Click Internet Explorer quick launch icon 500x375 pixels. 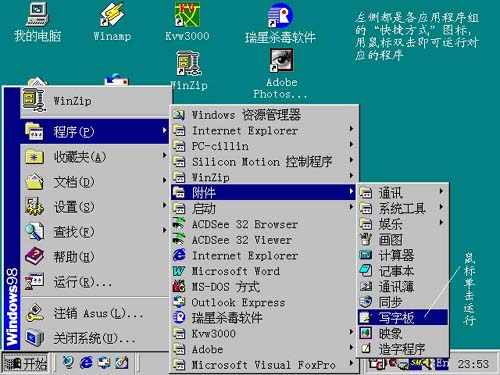coord(86,363)
